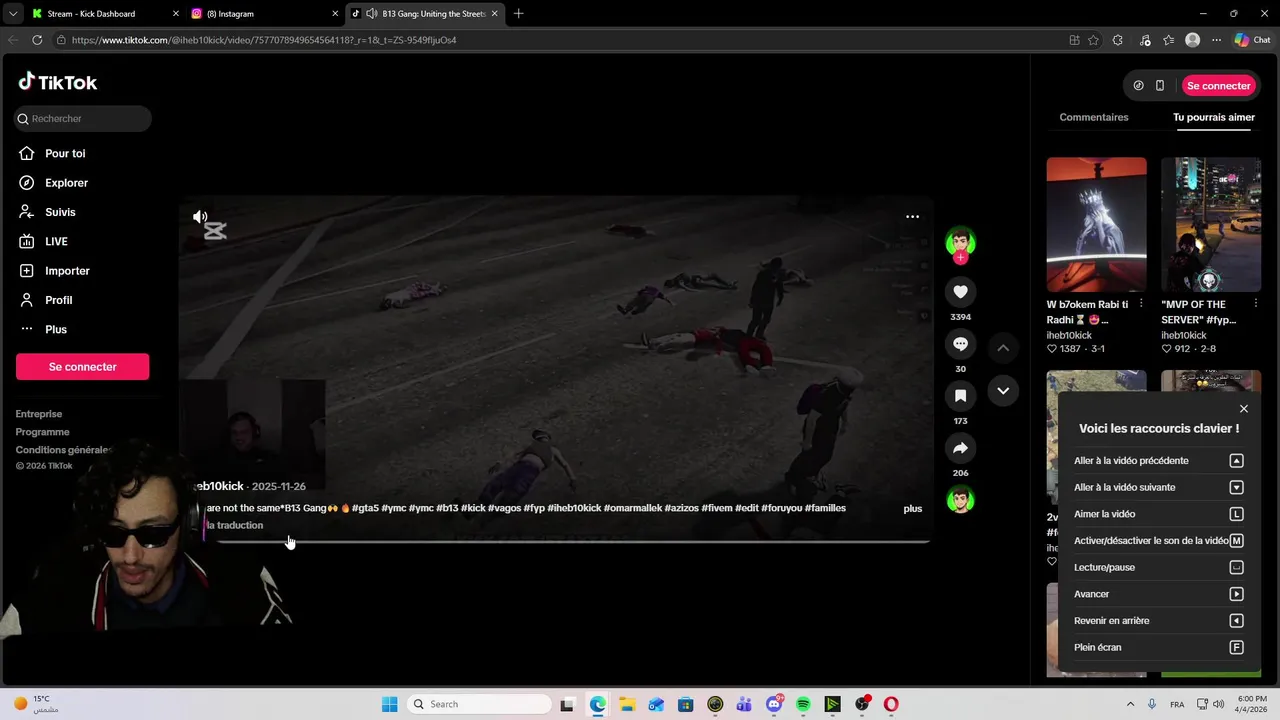Viewport: 1280px width, 720px height.
Task: Like the video with the heart icon
Action: (x=960, y=291)
